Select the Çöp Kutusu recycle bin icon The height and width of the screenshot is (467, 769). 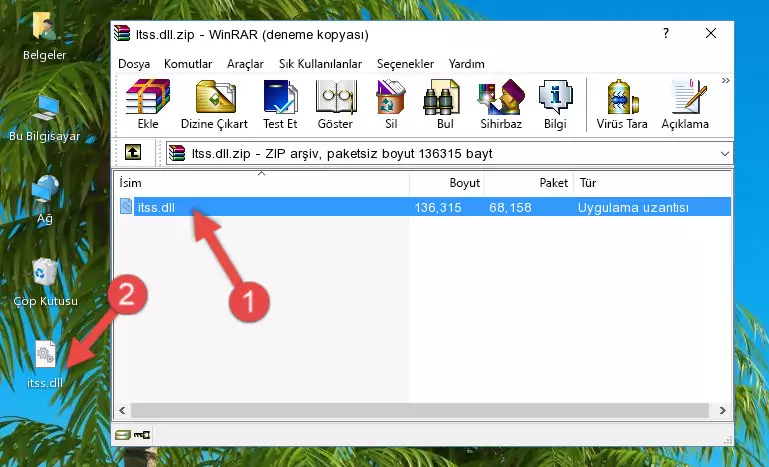click(x=45, y=283)
